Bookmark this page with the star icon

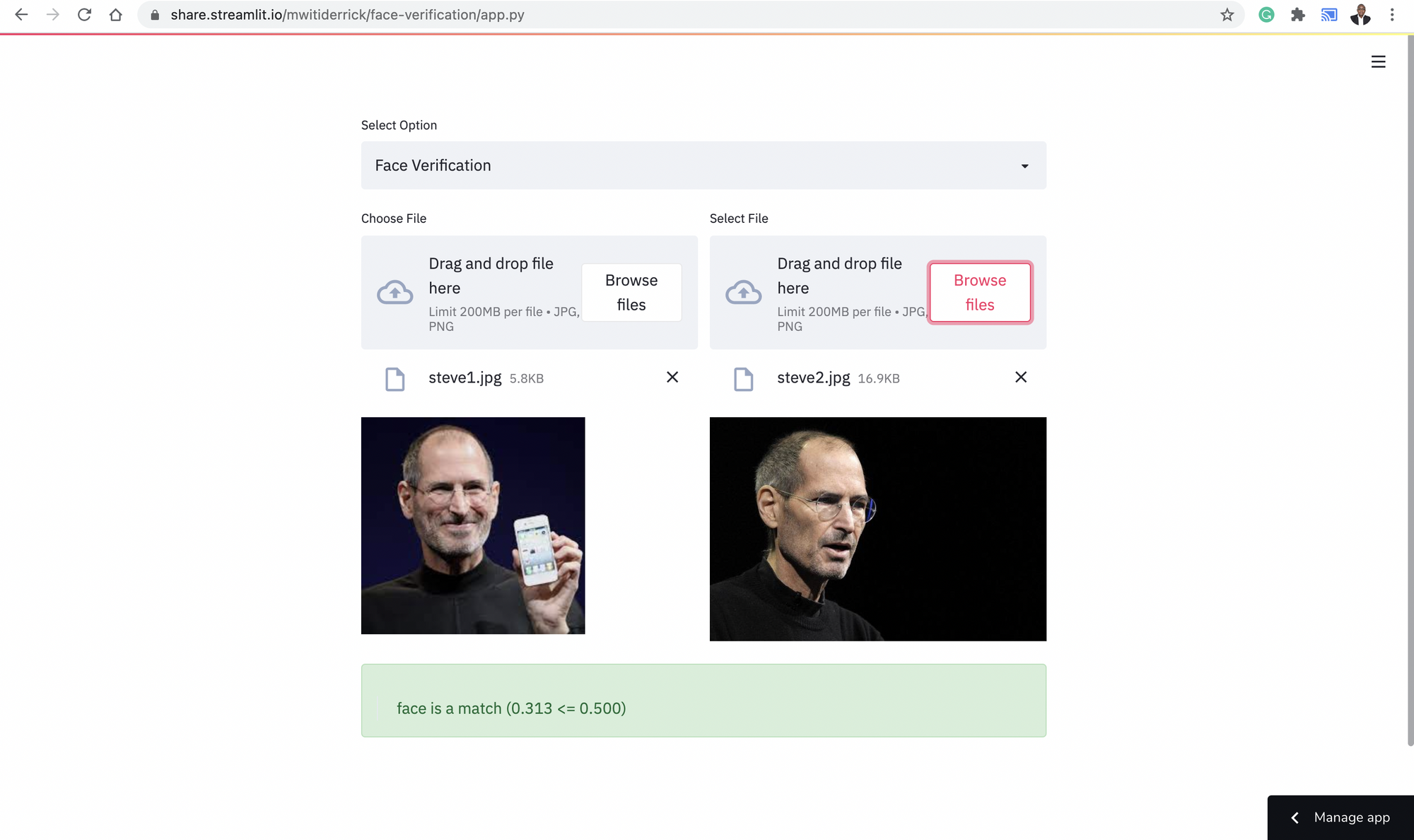[1227, 15]
